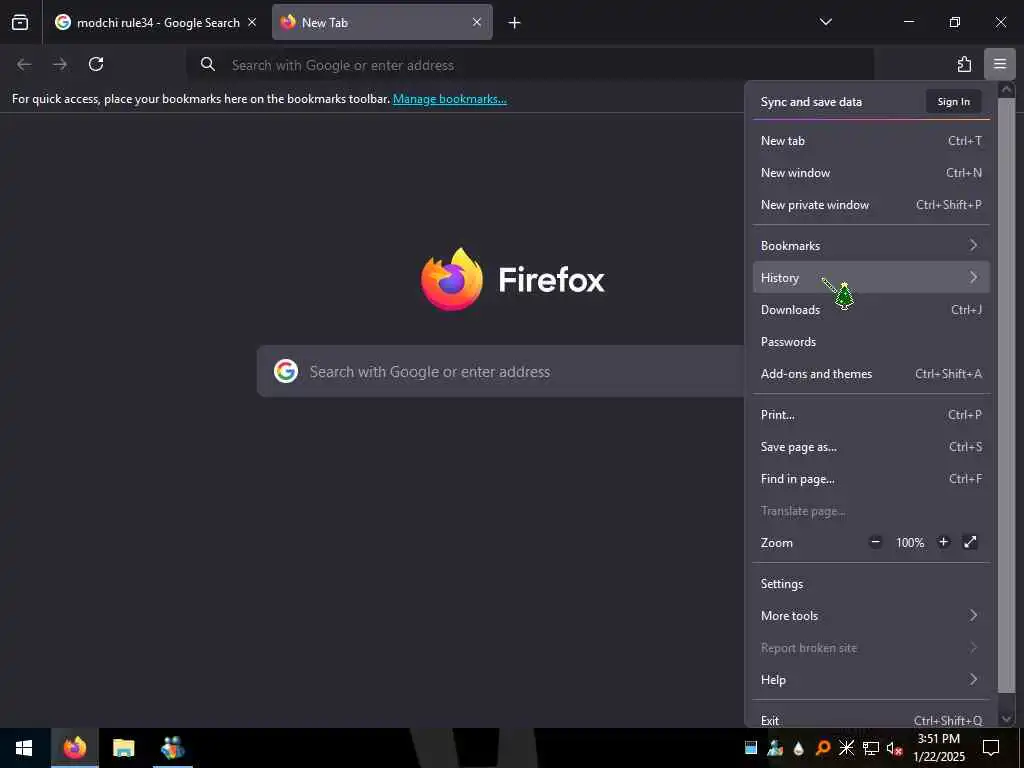Open the Firefox View icon

[x=20, y=23]
